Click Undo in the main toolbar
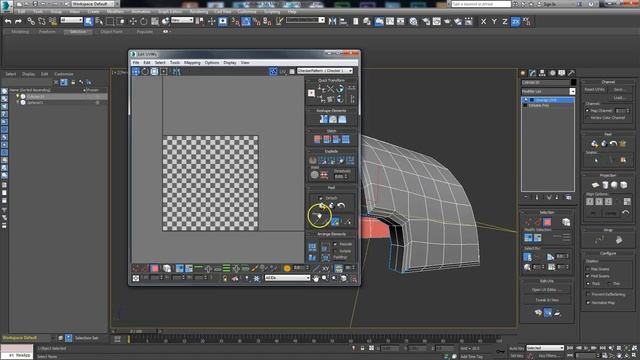 click(x=8, y=21)
